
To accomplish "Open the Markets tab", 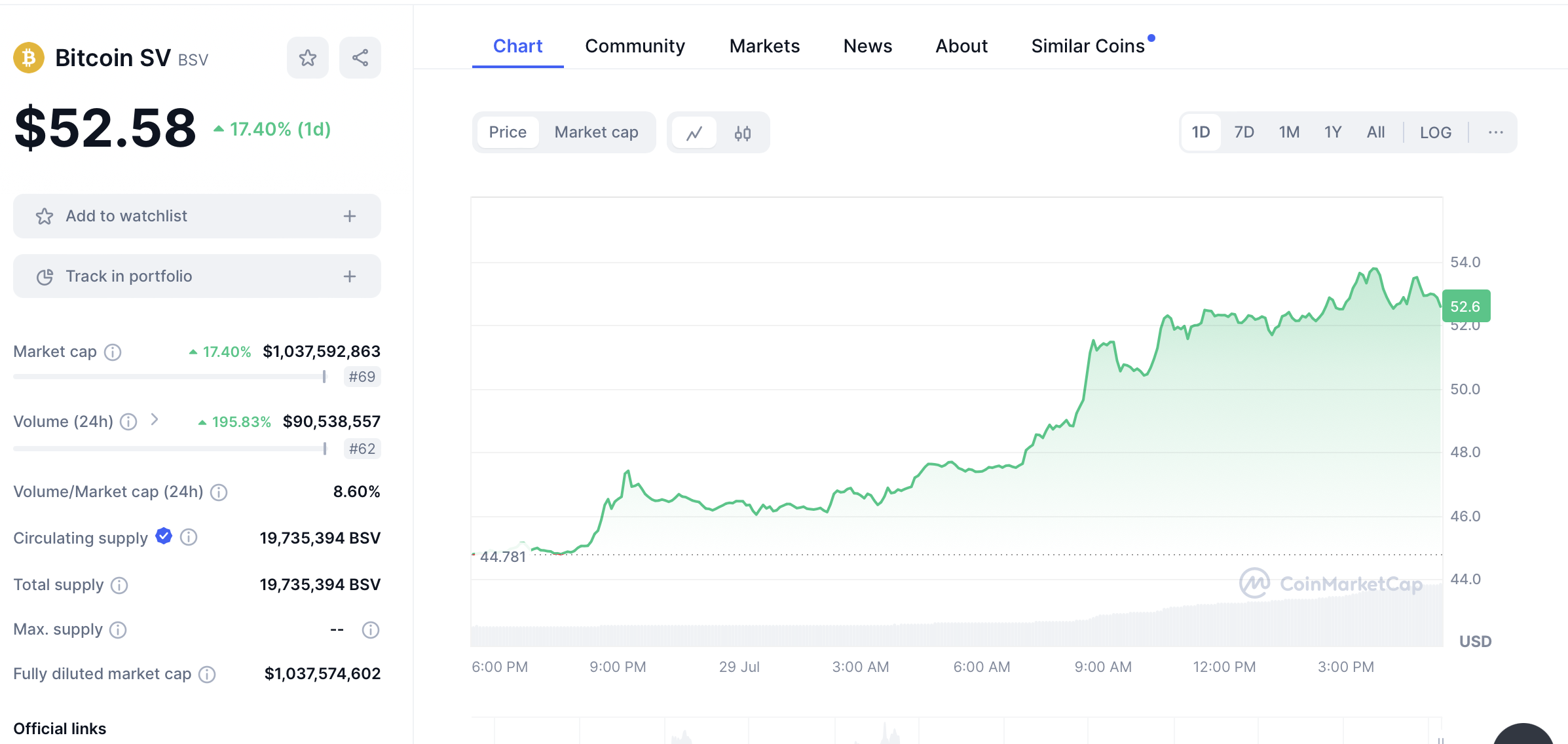I will click(764, 46).
